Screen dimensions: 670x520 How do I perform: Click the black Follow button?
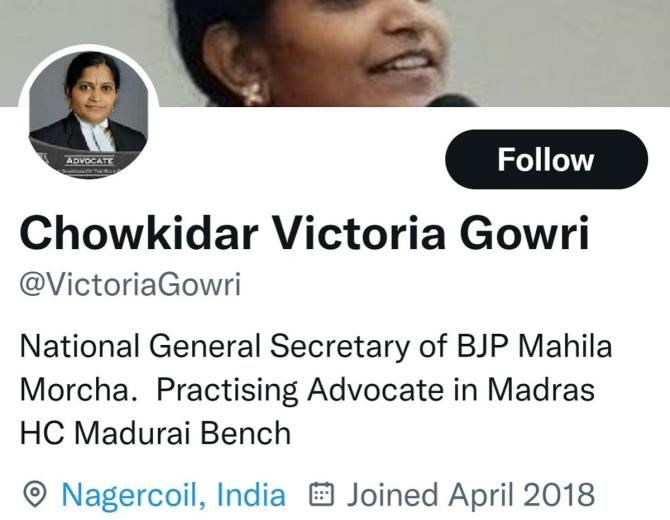(546, 159)
